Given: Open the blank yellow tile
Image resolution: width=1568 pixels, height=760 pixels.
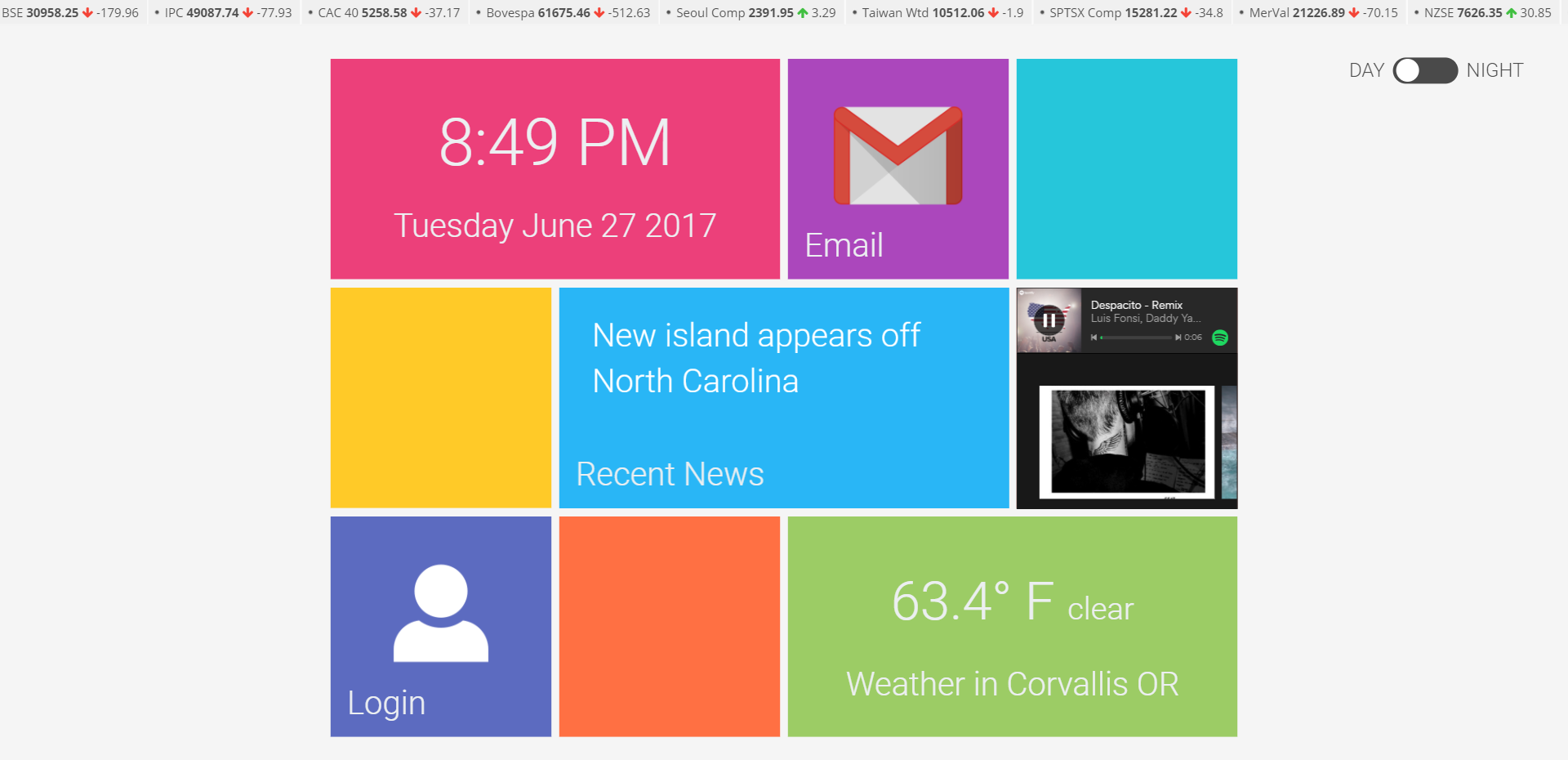Looking at the screenshot, I should click(x=441, y=398).
